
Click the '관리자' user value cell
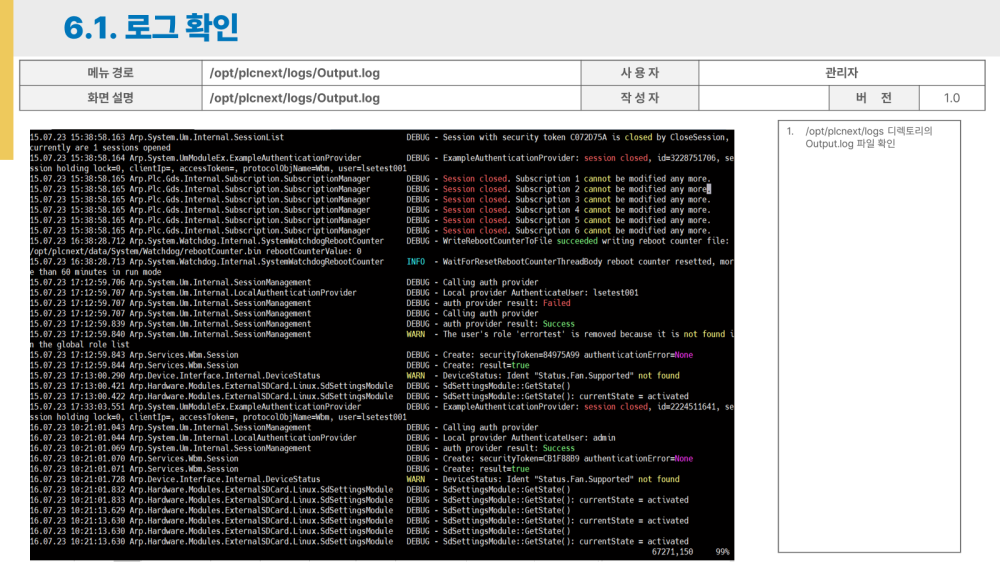[x=841, y=73]
